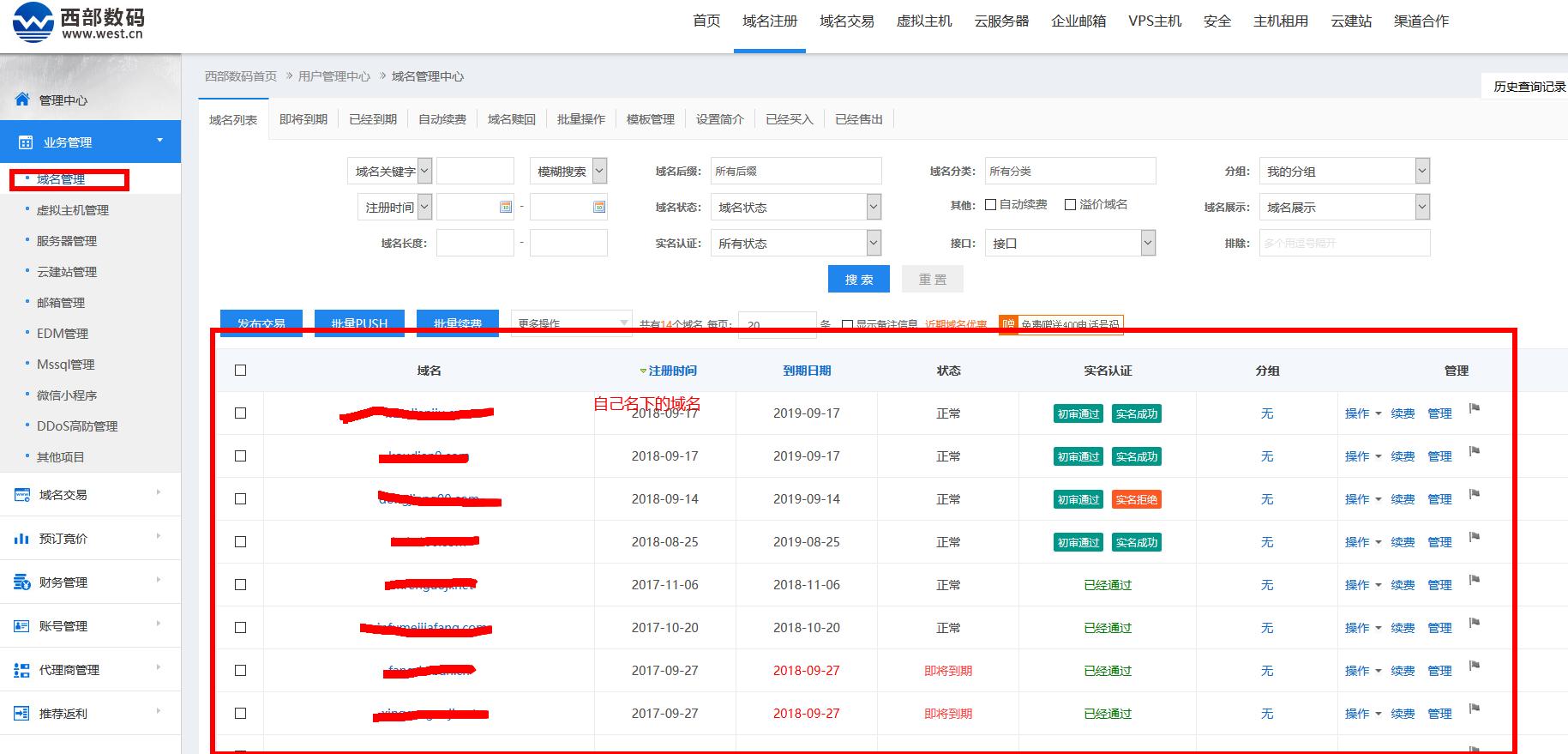Click the 推荐返利 sidebar icon
Image resolution: width=1568 pixels, height=754 pixels.
[22, 714]
